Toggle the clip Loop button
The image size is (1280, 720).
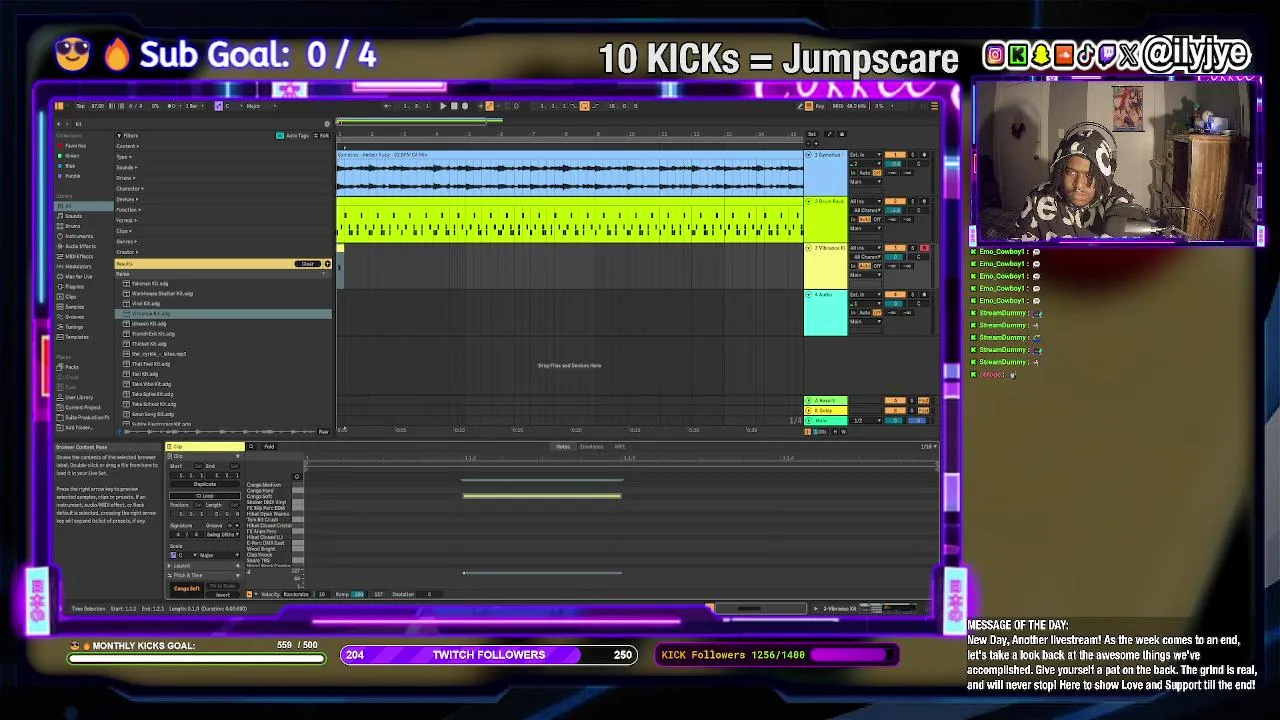[205, 496]
